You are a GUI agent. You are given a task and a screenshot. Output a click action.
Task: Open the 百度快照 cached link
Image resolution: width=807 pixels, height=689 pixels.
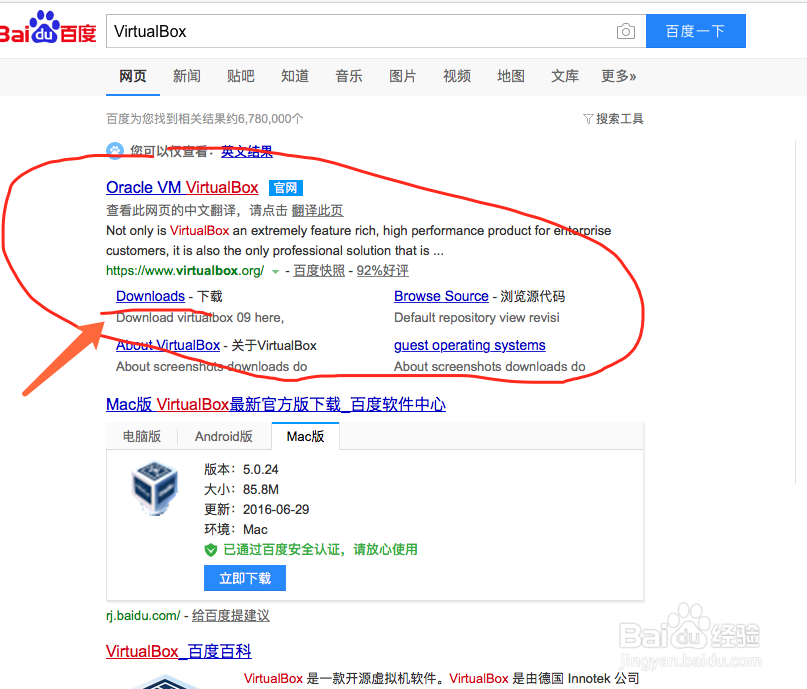point(319,271)
